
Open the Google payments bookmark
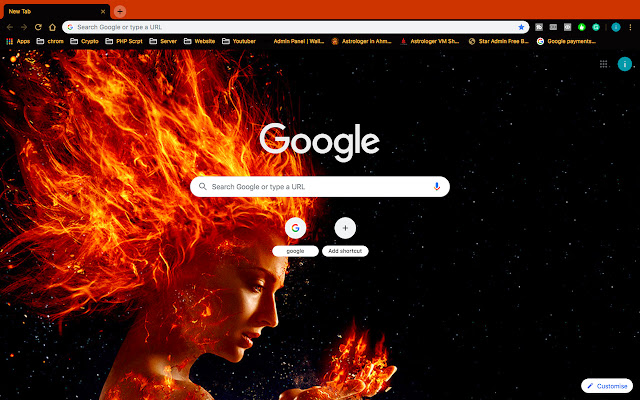pos(567,41)
